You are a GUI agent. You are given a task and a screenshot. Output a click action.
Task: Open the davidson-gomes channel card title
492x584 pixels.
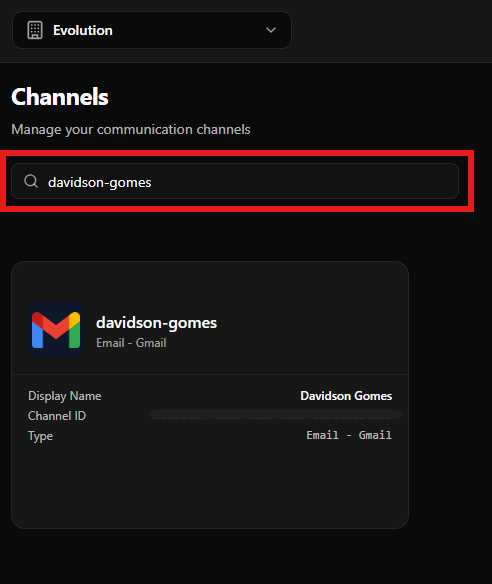click(x=156, y=323)
